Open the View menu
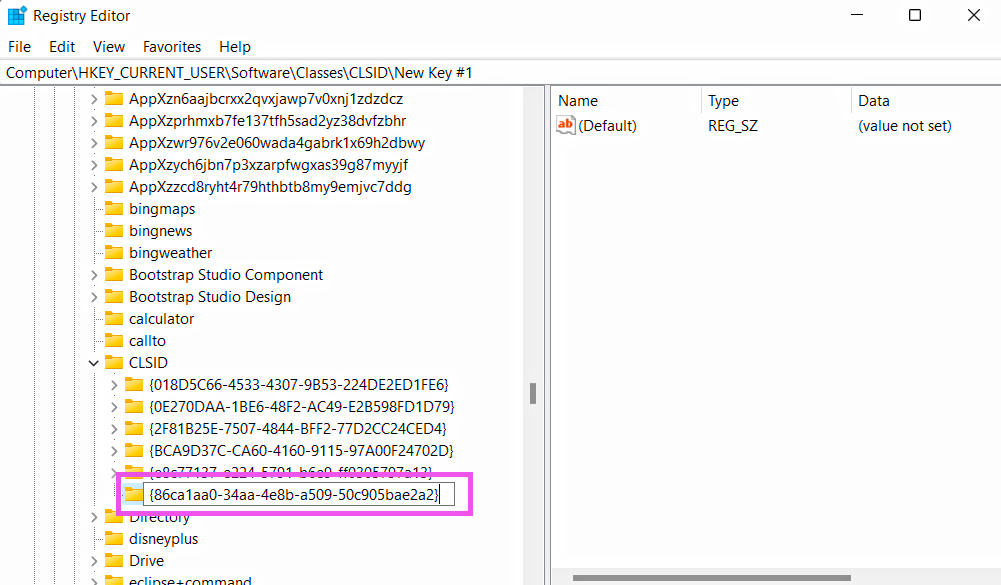Image resolution: width=1001 pixels, height=585 pixels. (109, 47)
